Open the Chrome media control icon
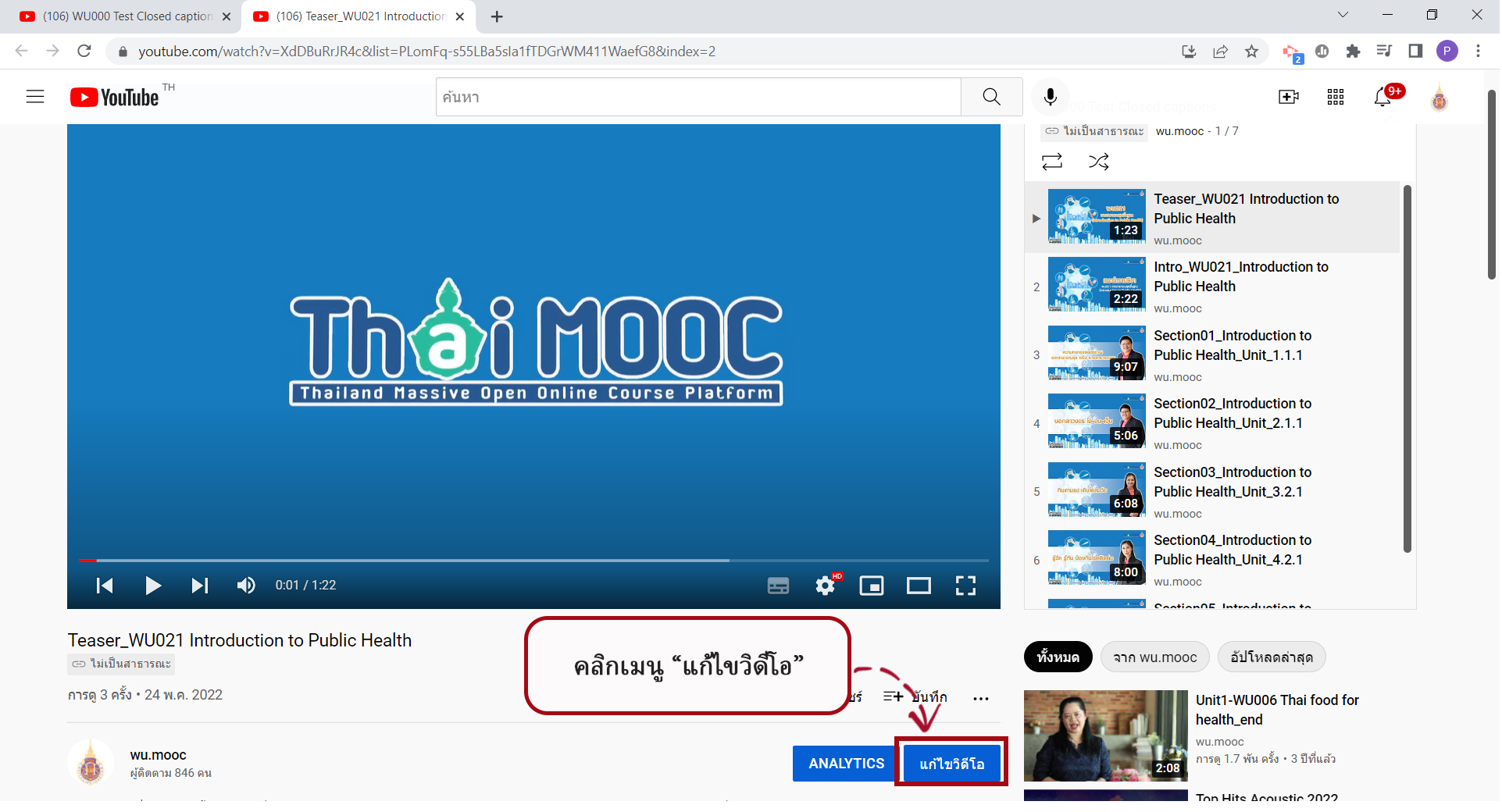1502x812 pixels. tap(1384, 52)
